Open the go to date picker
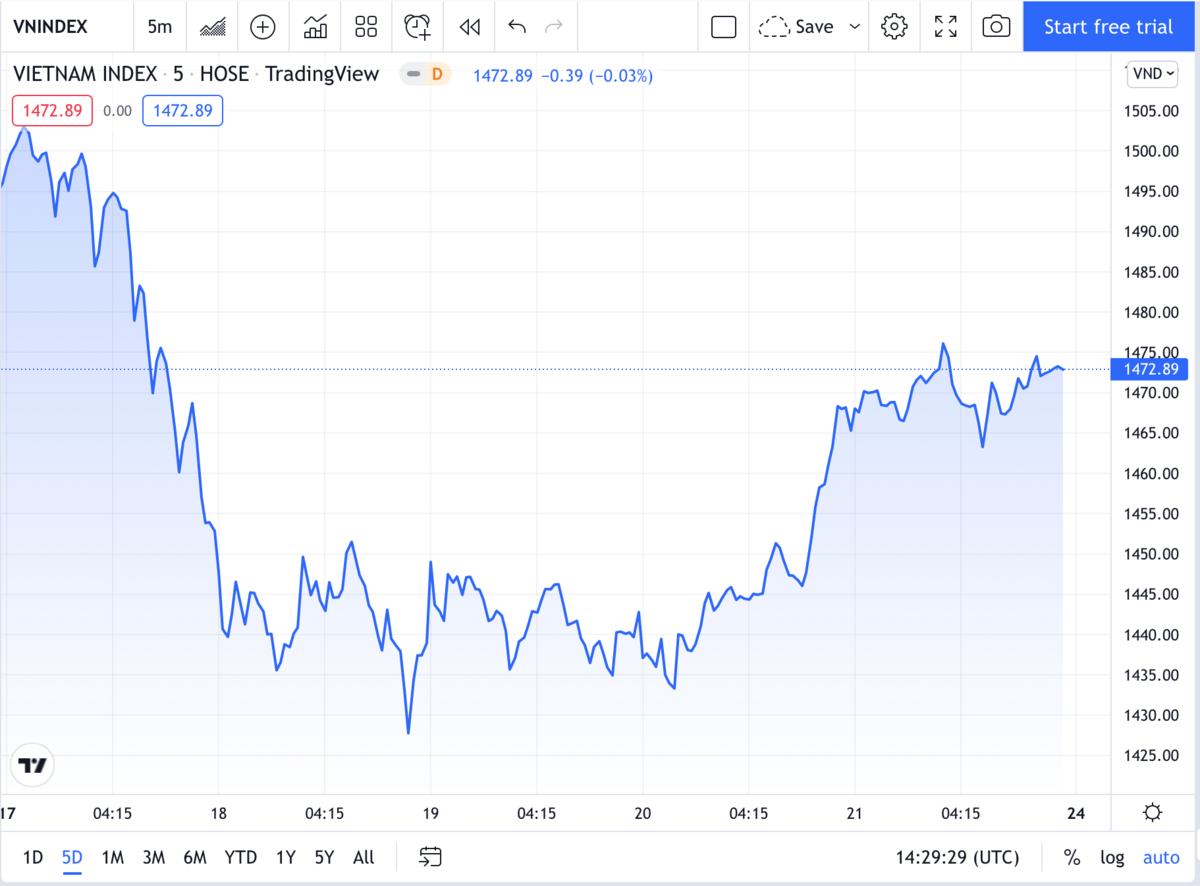The height and width of the screenshot is (886, 1200). click(x=431, y=857)
